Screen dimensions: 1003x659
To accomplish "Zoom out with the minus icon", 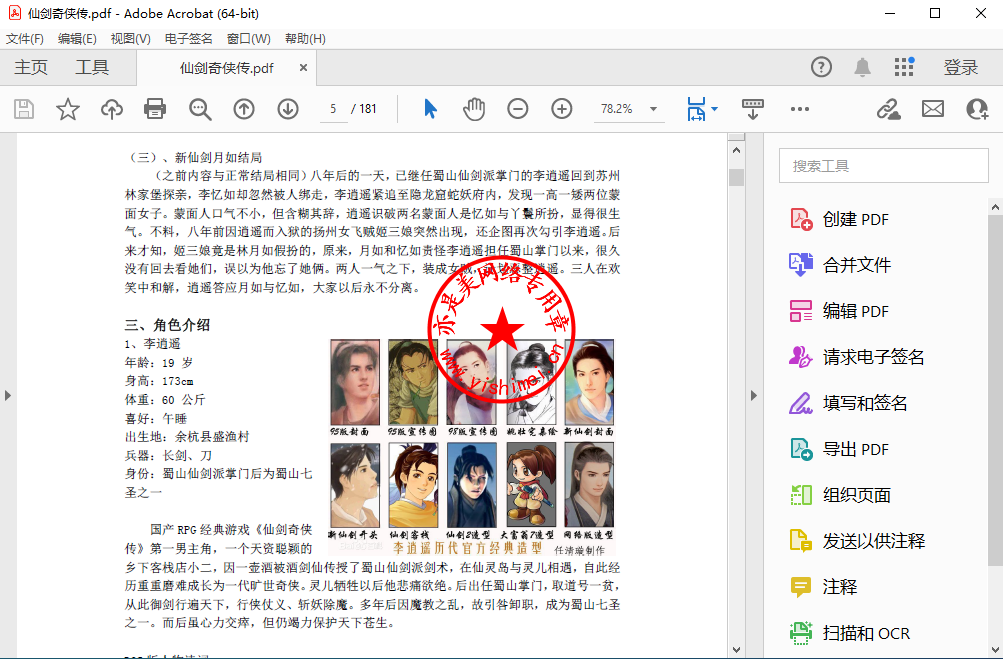I will pos(518,109).
